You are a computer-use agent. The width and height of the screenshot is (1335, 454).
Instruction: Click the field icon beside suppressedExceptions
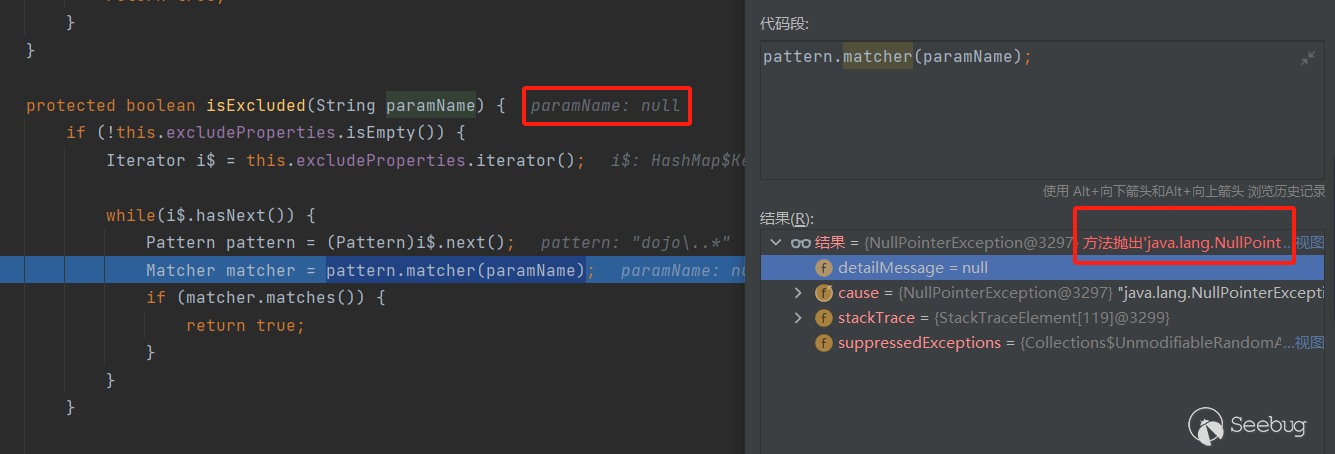coord(824,343)
